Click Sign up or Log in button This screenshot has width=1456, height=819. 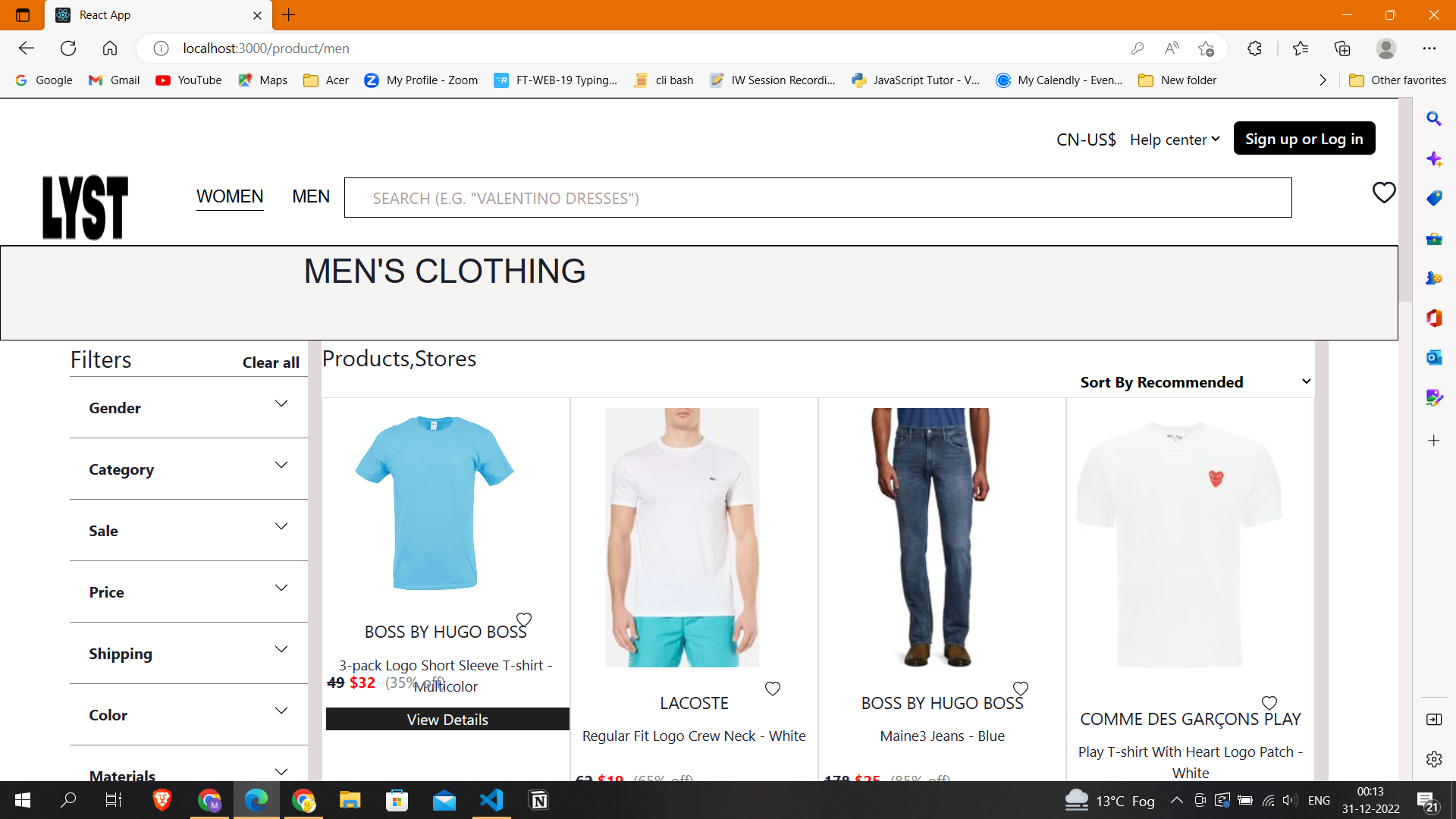tap(1304, 139)
